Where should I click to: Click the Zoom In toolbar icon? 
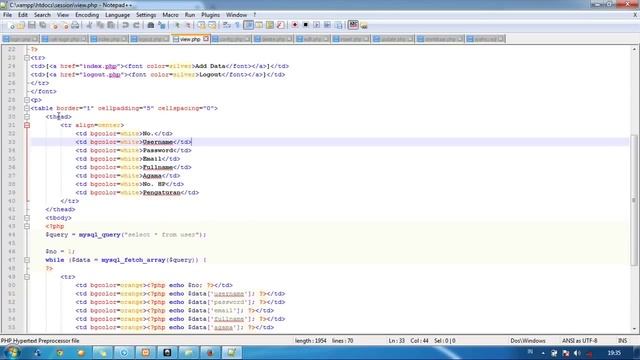pos(177,25)
